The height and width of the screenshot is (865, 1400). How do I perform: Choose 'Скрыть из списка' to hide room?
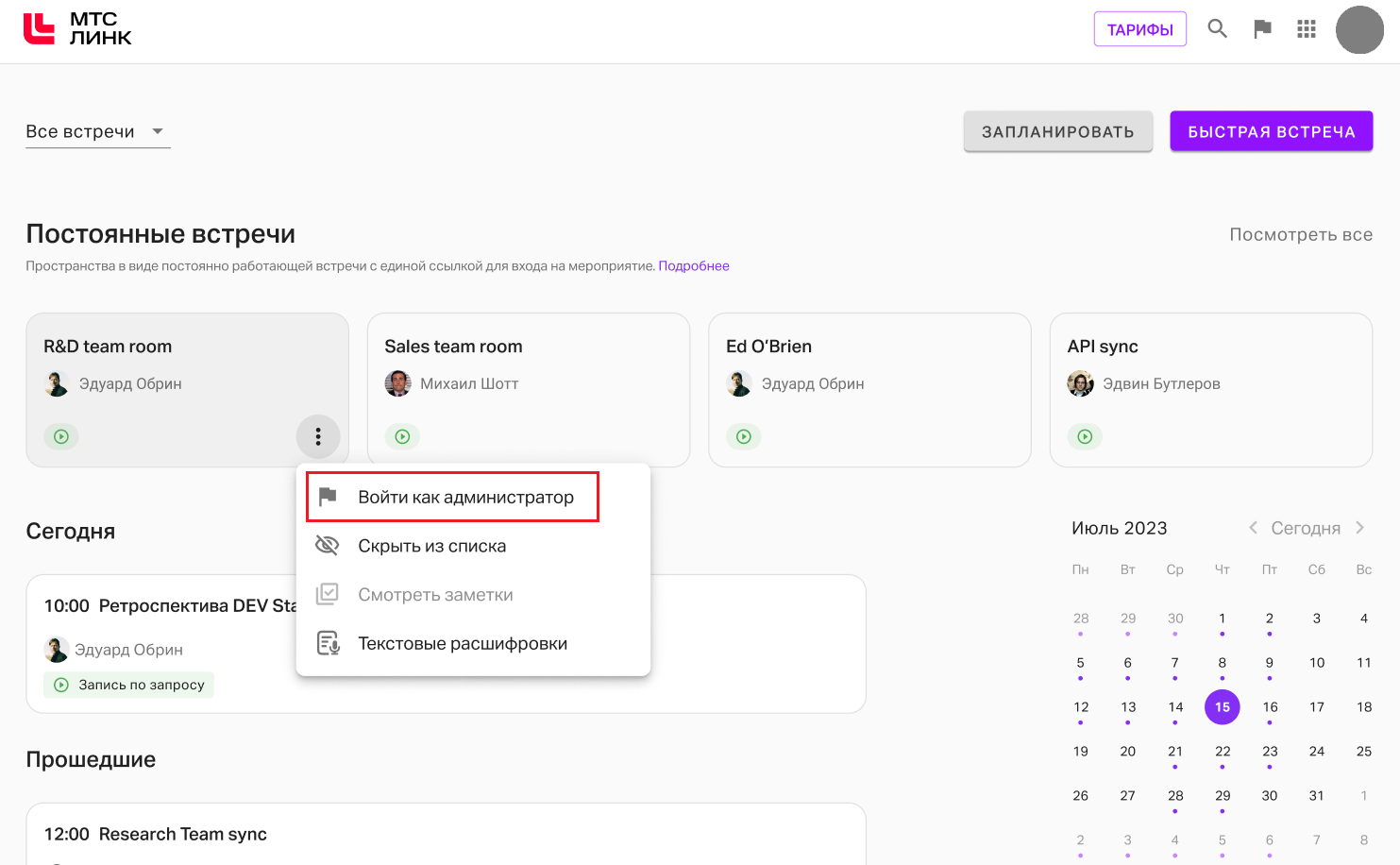pos(431,546)
